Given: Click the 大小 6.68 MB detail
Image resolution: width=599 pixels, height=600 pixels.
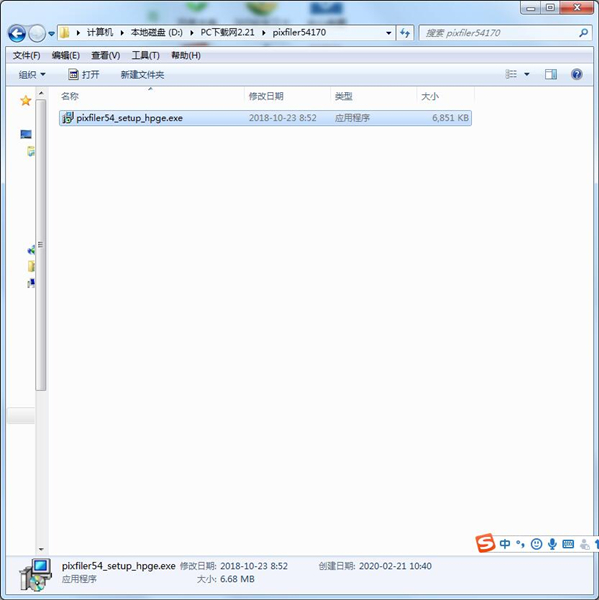Looking at the screenshot, I should click(225, 579).
